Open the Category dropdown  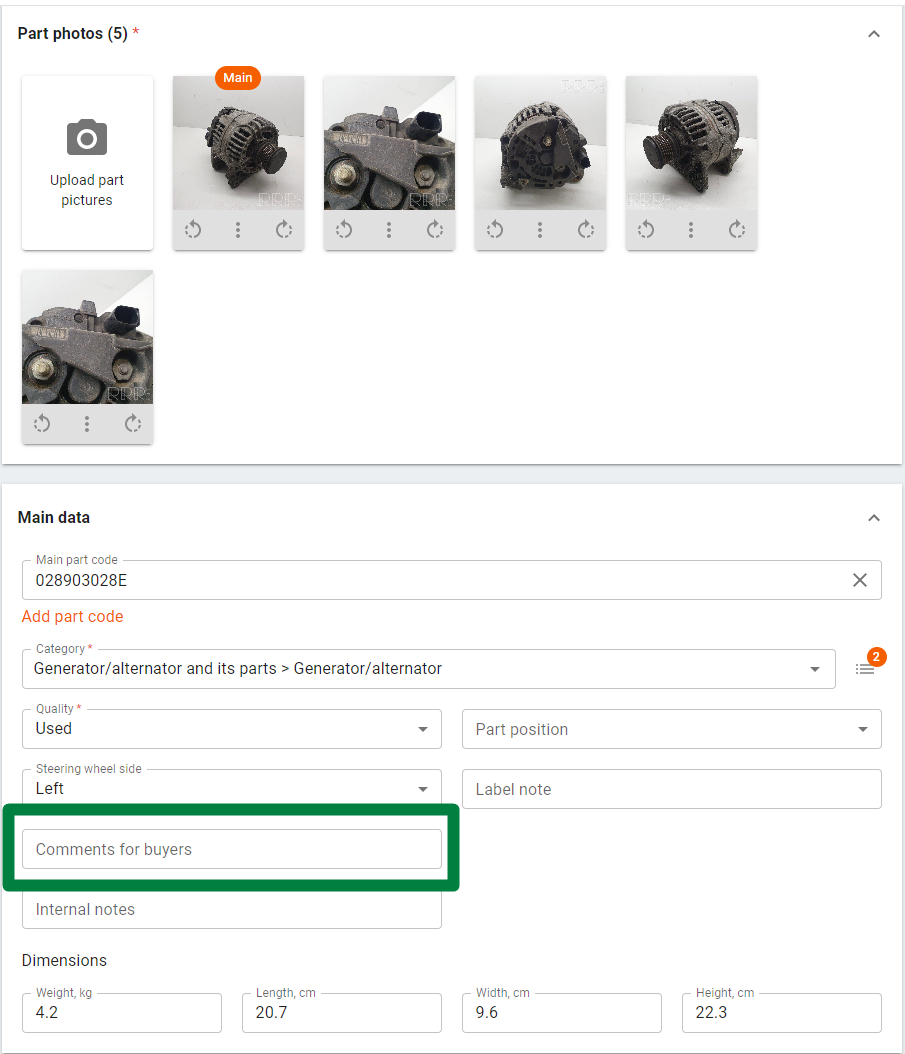pyautogui.click(x=815, y=669)
